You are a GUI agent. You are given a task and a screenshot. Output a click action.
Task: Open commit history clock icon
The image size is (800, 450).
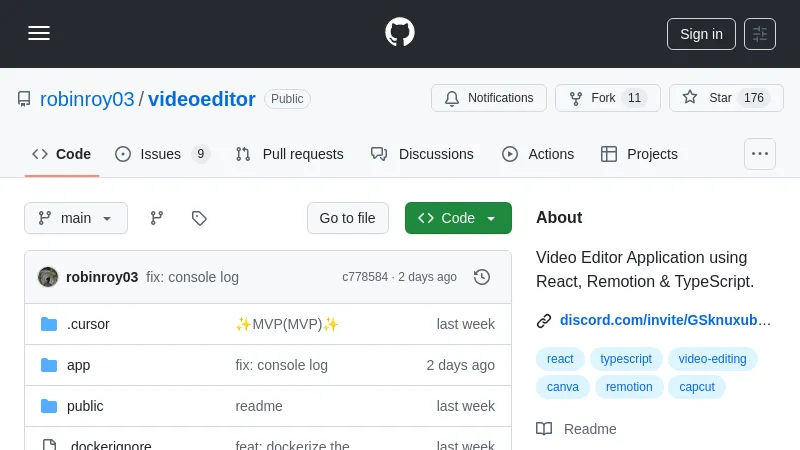(x=482, y=277)
